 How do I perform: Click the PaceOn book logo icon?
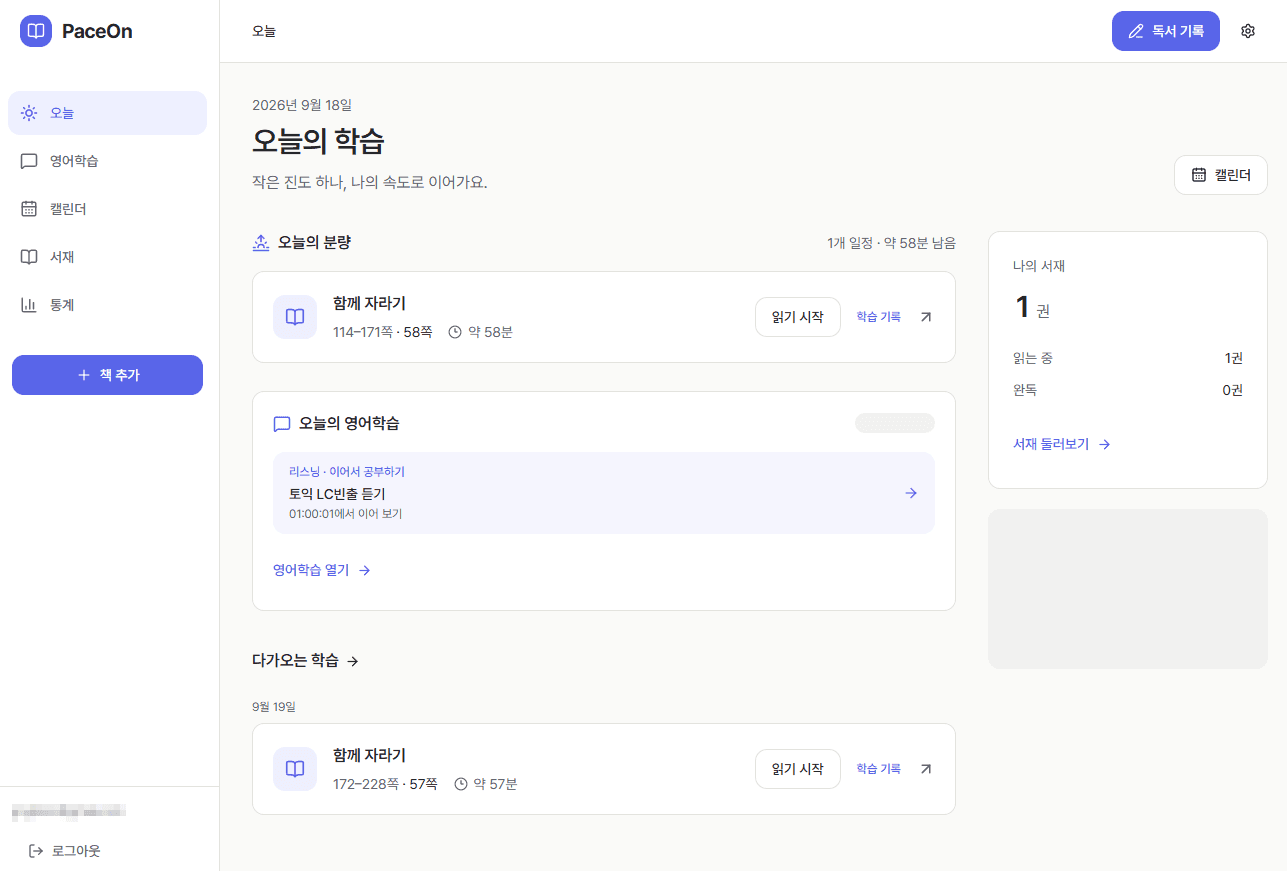pos(36,31)
